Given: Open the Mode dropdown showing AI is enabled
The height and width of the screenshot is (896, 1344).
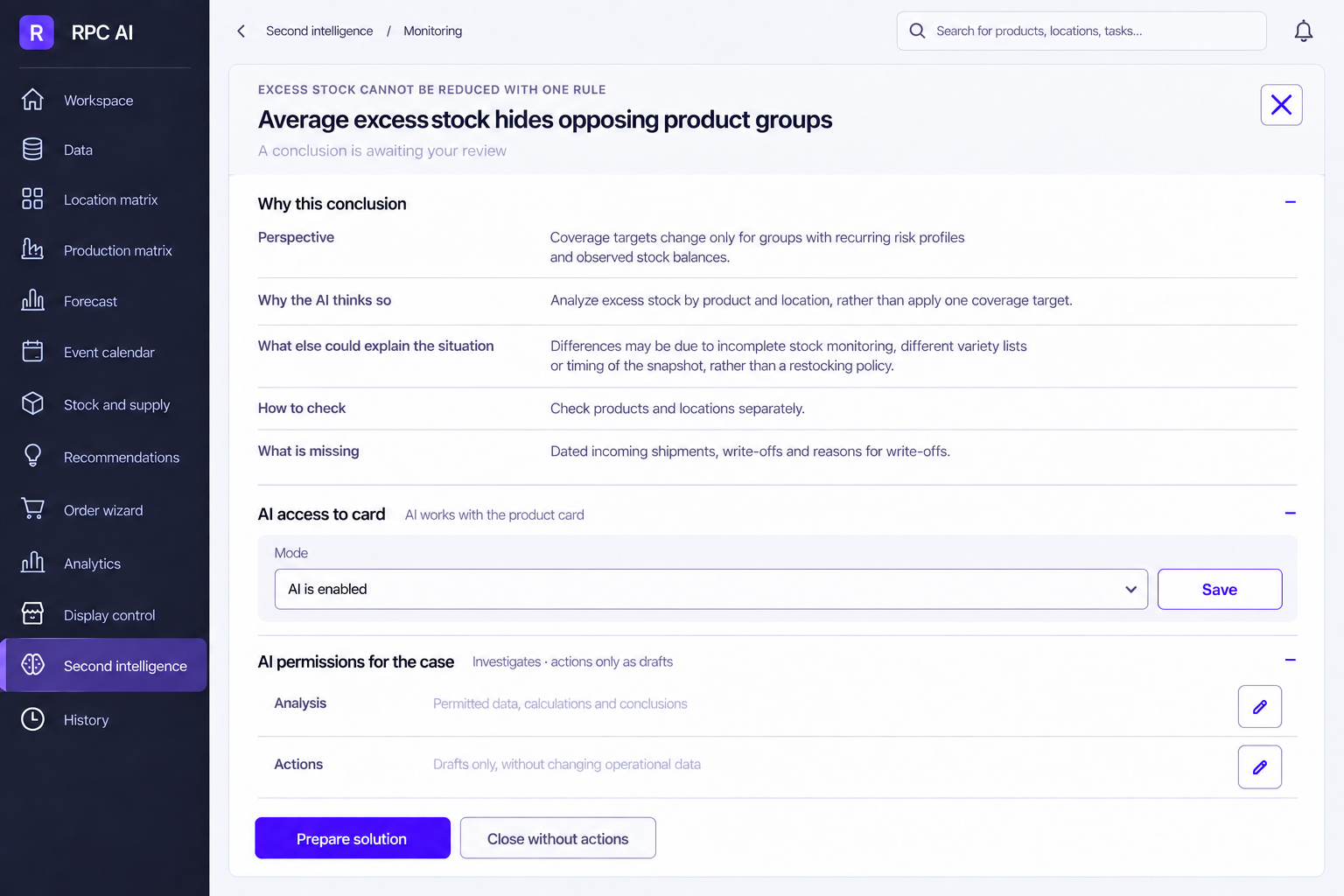Looking at the screenshot, I should (711, 589).
